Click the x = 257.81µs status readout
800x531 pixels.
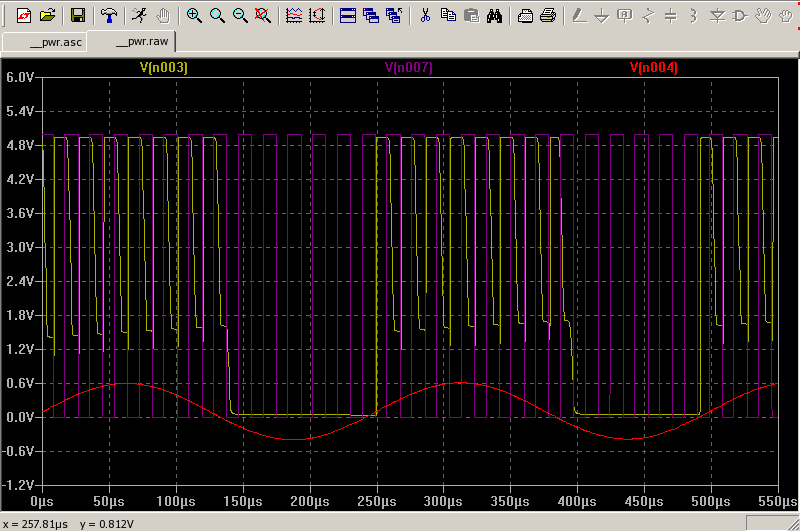click(x=35, y=524)
